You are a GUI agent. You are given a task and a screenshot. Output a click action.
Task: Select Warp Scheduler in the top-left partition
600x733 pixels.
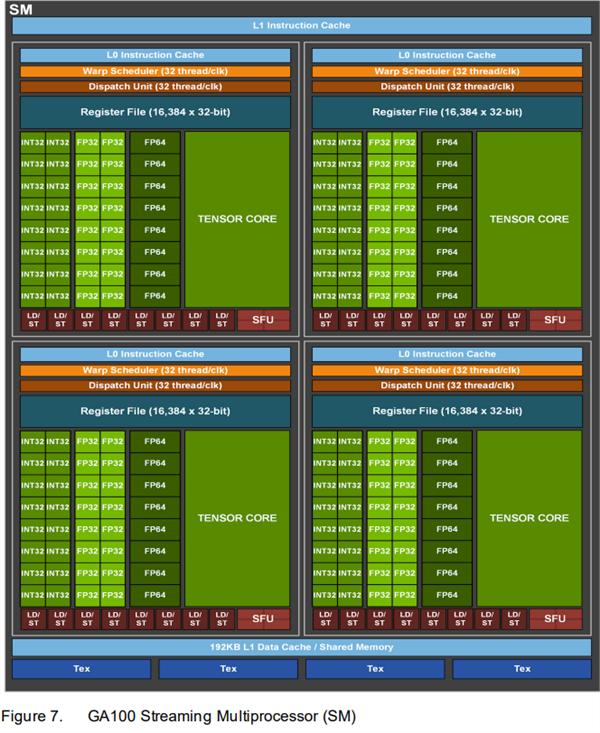click(x=155, y=71)
